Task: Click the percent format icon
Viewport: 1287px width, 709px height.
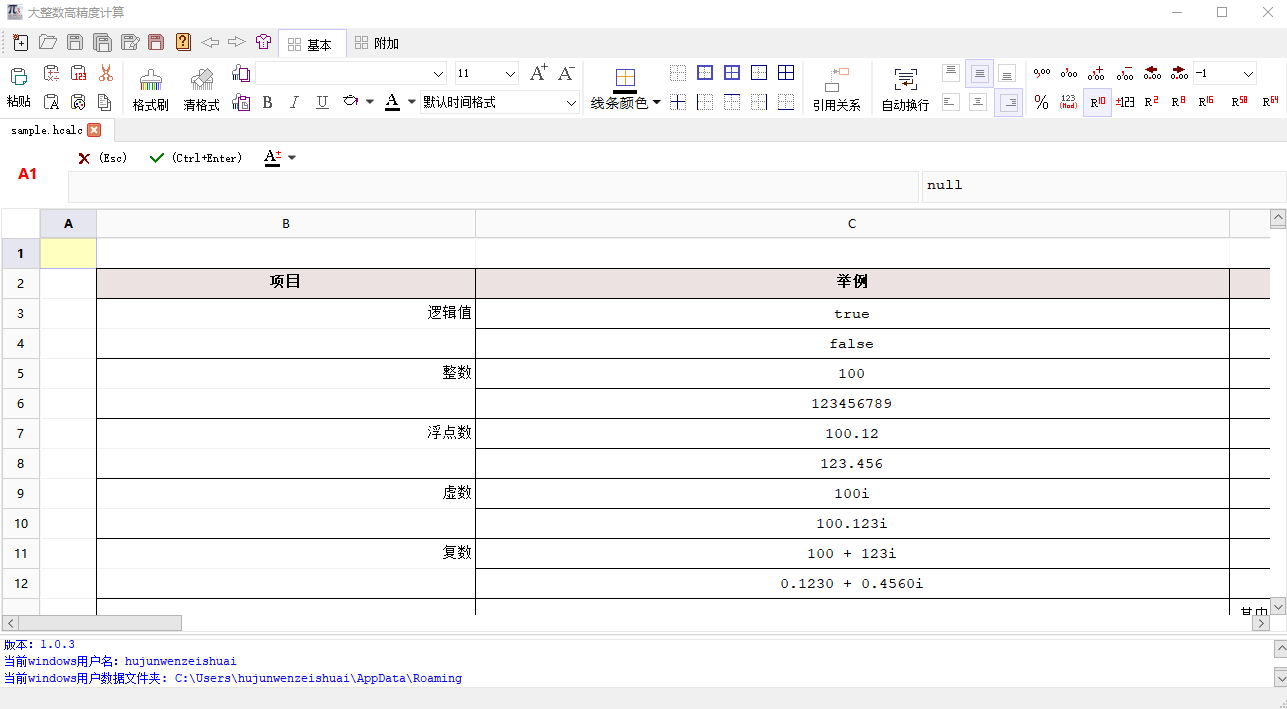Action: click(1041, 102)
